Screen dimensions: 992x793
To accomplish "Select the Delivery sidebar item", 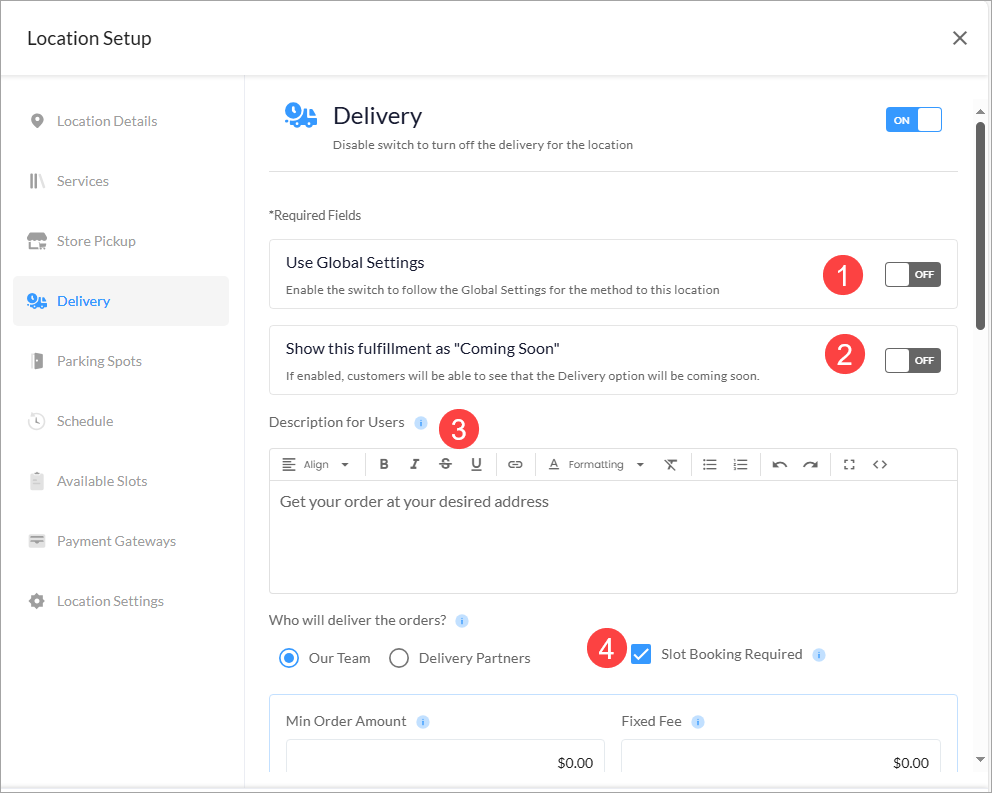I will (121, 301).
